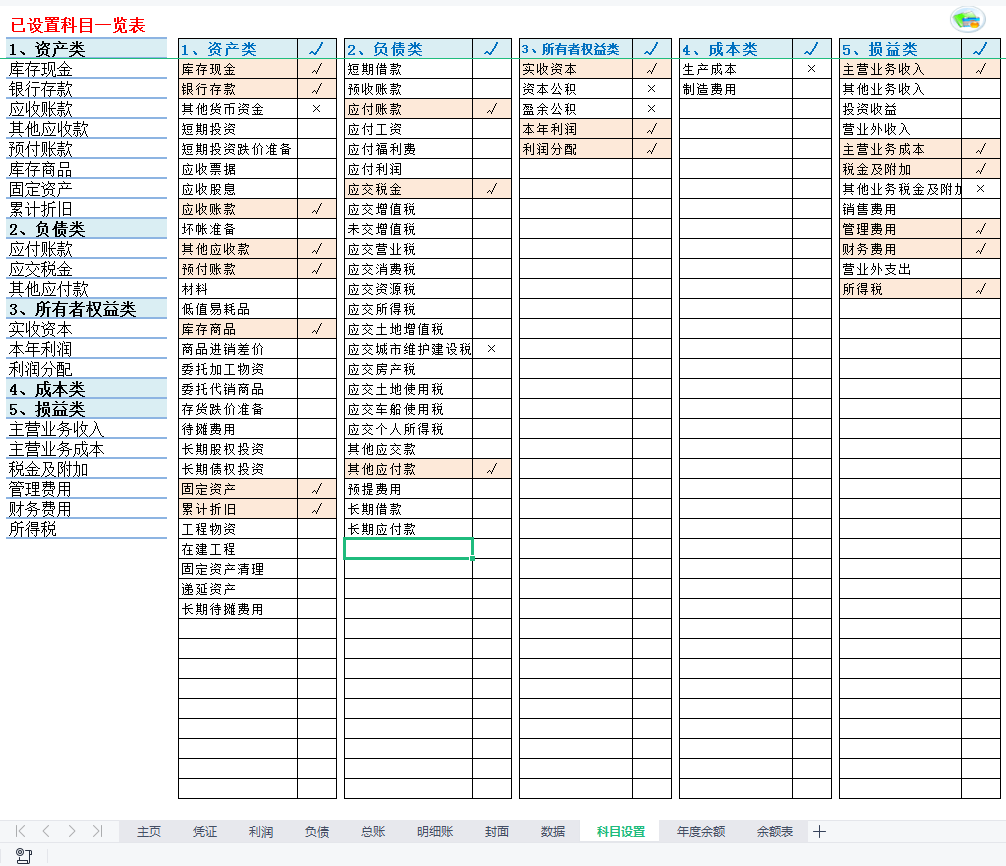This screenshot has height=866, width=1006.
Task: Click the 盈余公积 cell
Action: point(576,109)
